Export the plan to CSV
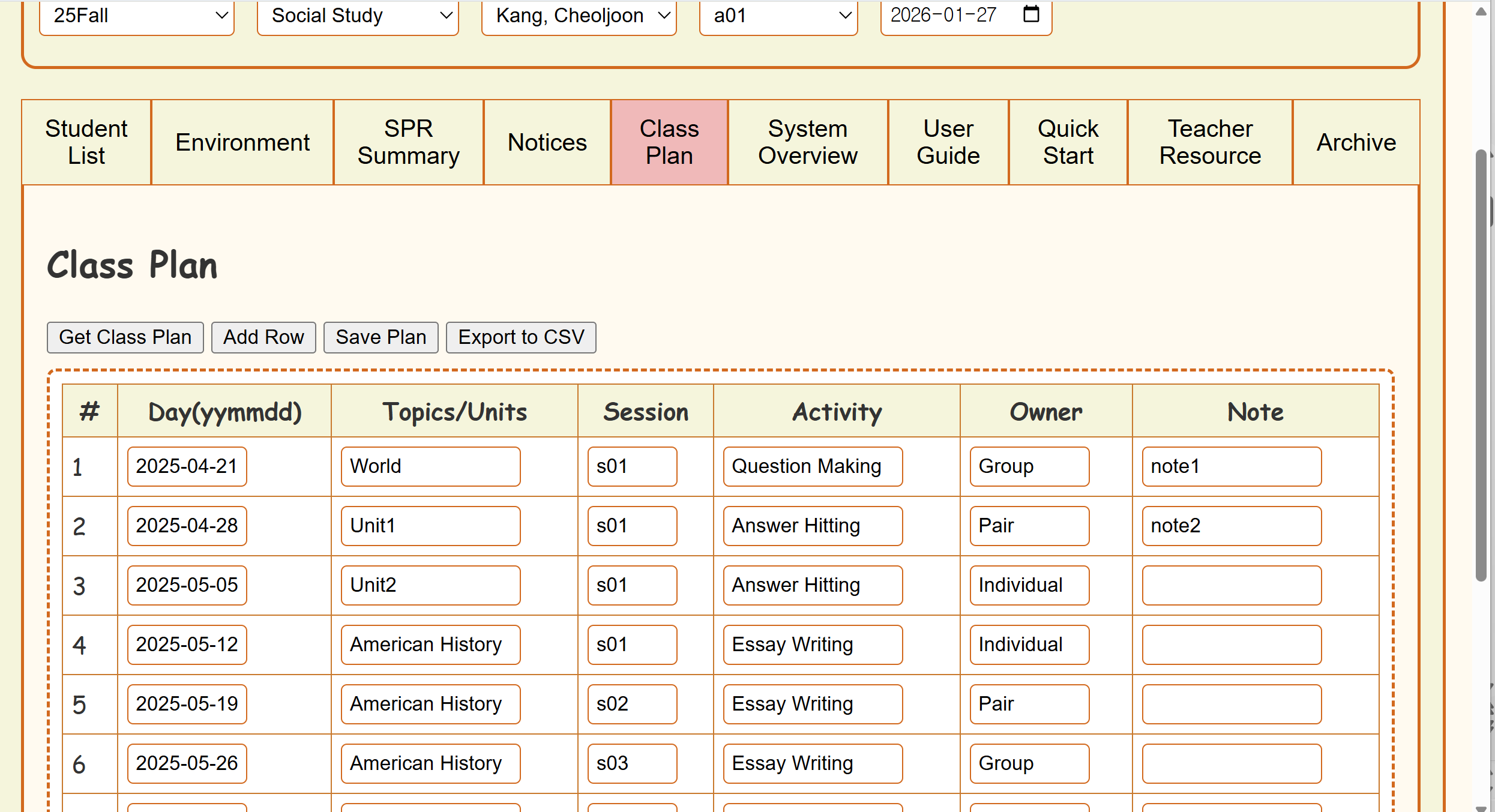The image size is (1495, 812). click(520, 337)
